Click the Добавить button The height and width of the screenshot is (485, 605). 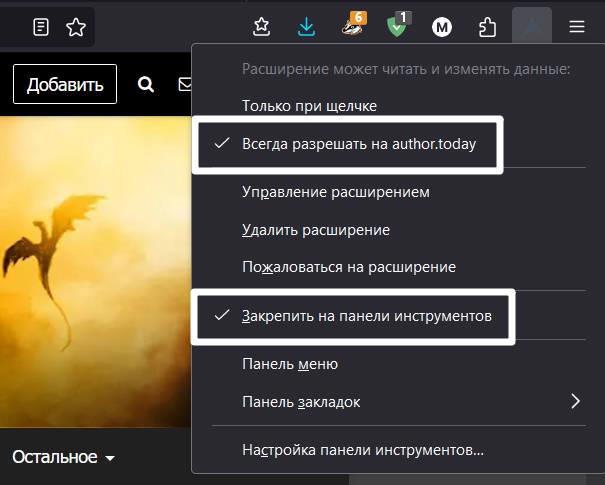(65, 84)
